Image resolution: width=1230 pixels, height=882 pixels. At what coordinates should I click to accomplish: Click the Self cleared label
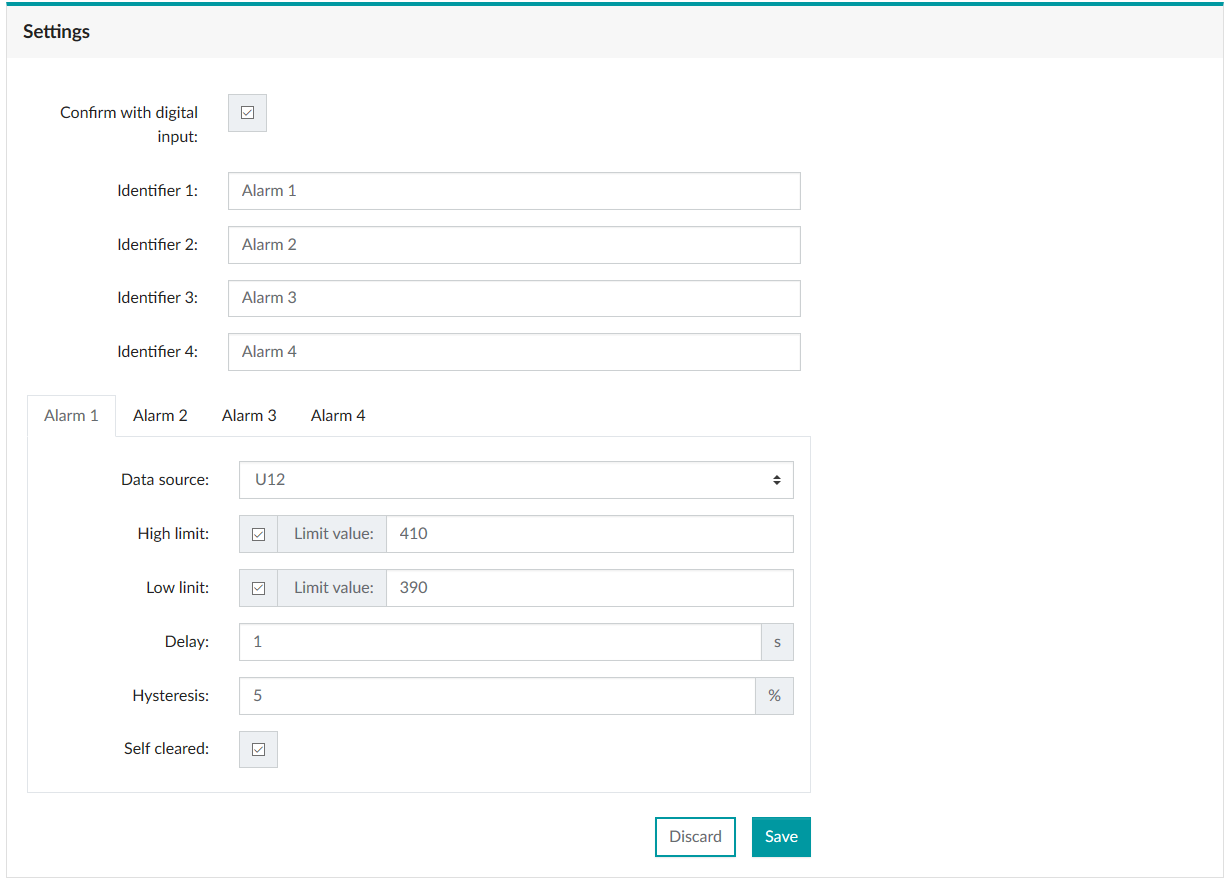[x=166, y=748]
